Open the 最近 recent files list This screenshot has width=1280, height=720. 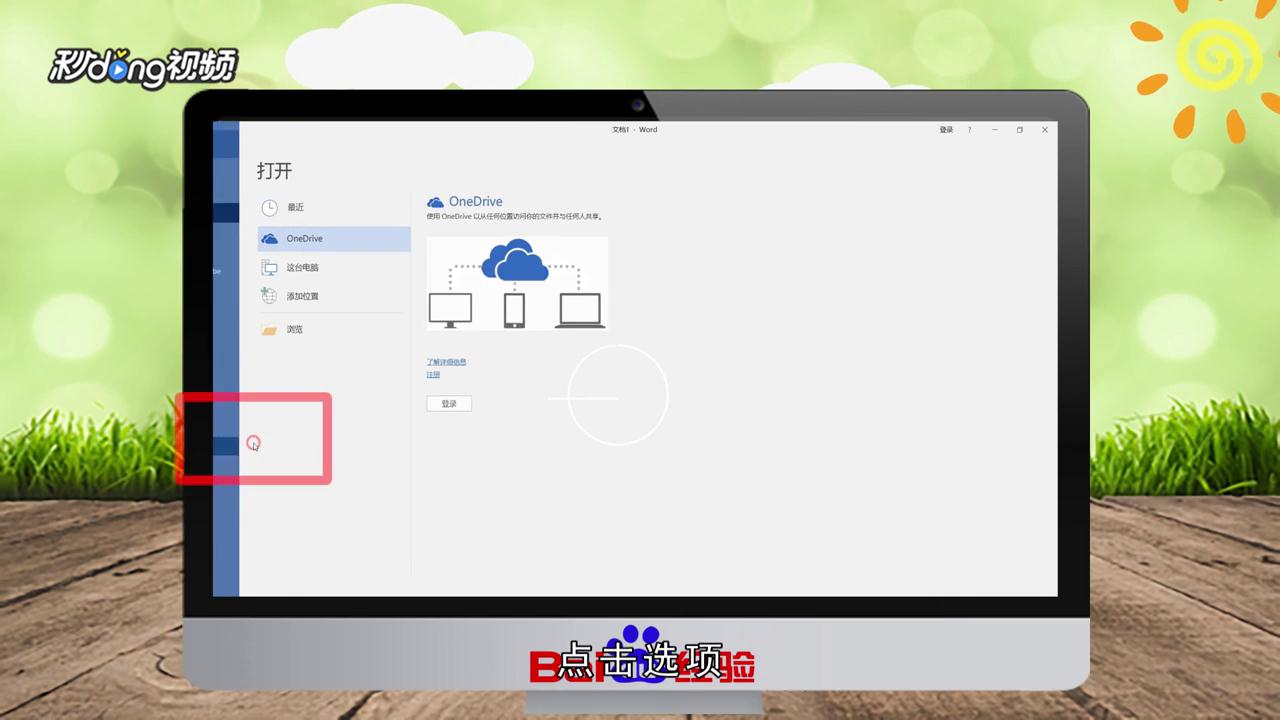tap(333, 207)
